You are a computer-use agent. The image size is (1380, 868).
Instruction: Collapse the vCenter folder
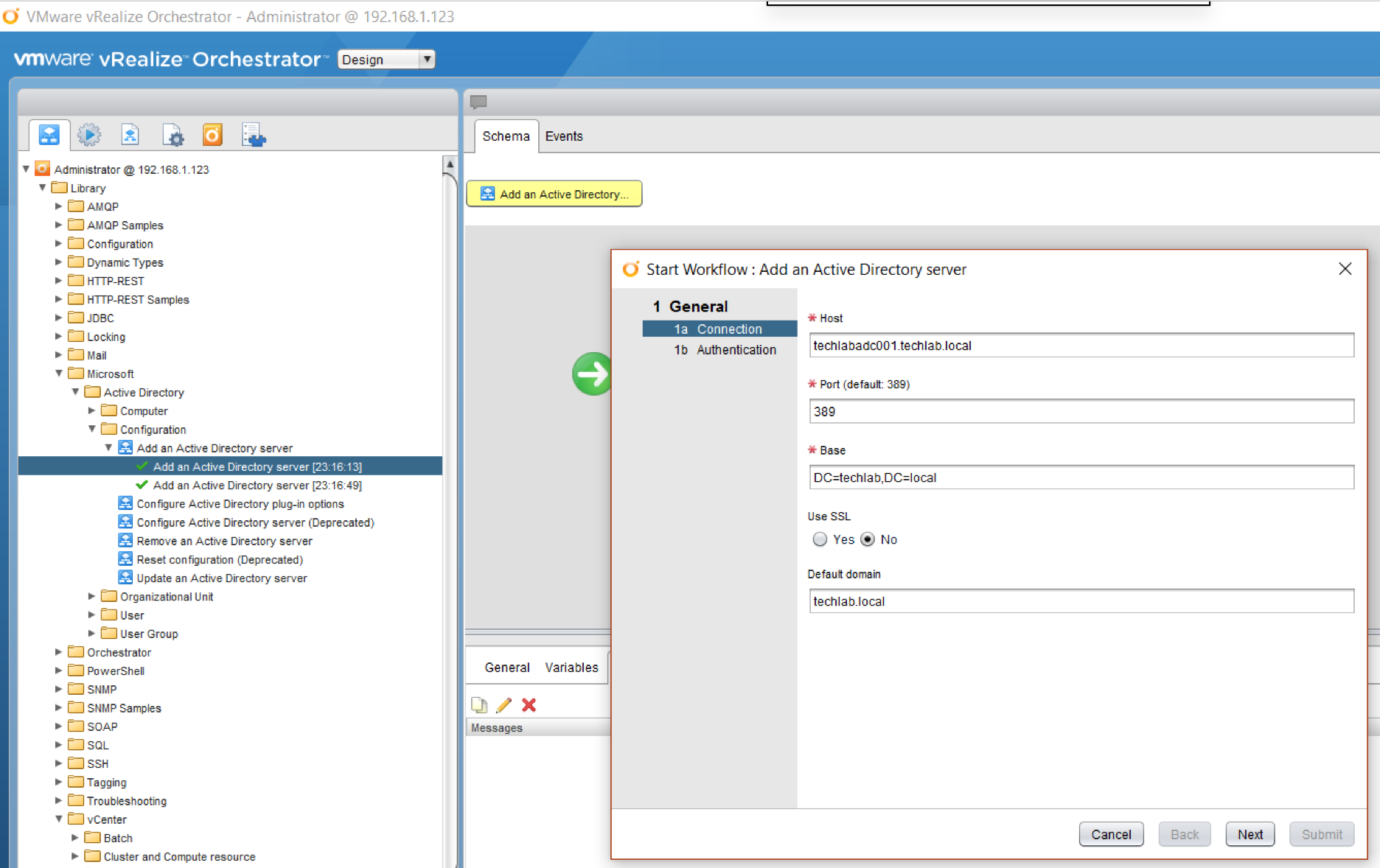pos(59,819)
